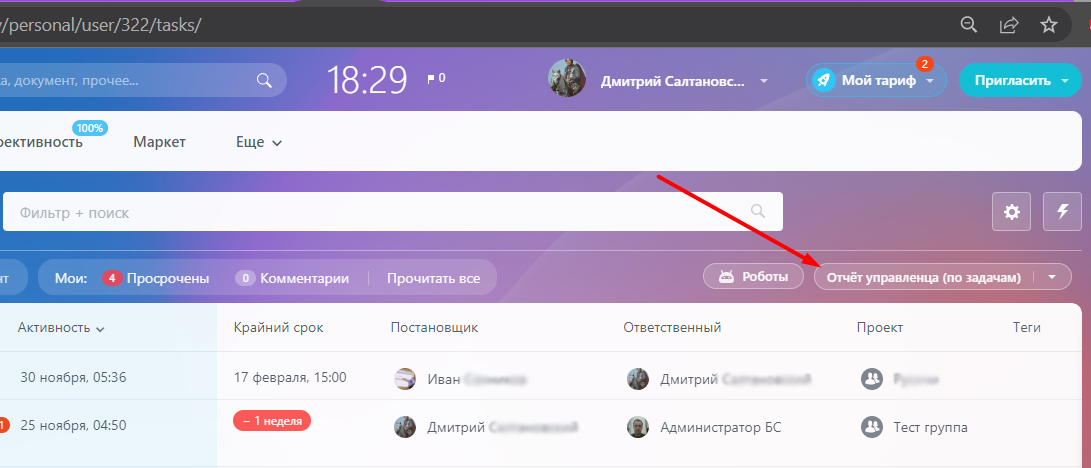Click the search magnifier in top search box
1091x468 pixels.
[264, 80]
